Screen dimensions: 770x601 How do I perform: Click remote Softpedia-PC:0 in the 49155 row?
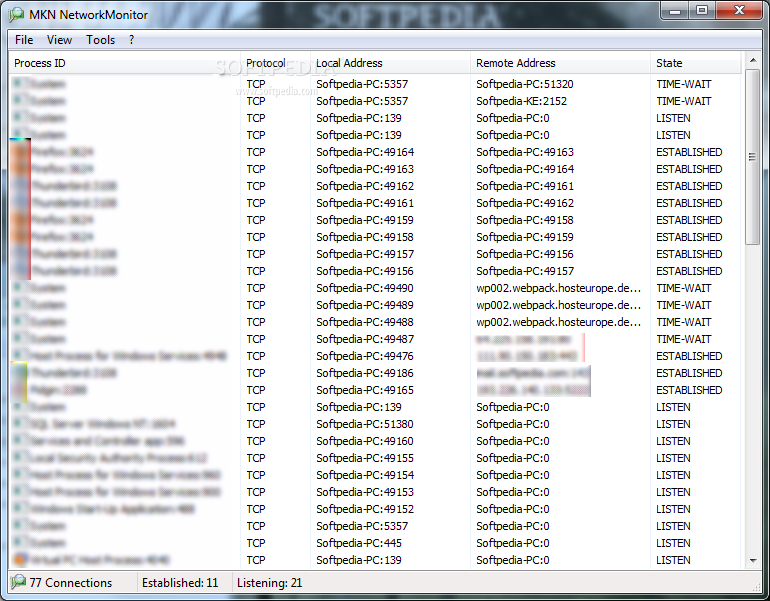[513, 458]
